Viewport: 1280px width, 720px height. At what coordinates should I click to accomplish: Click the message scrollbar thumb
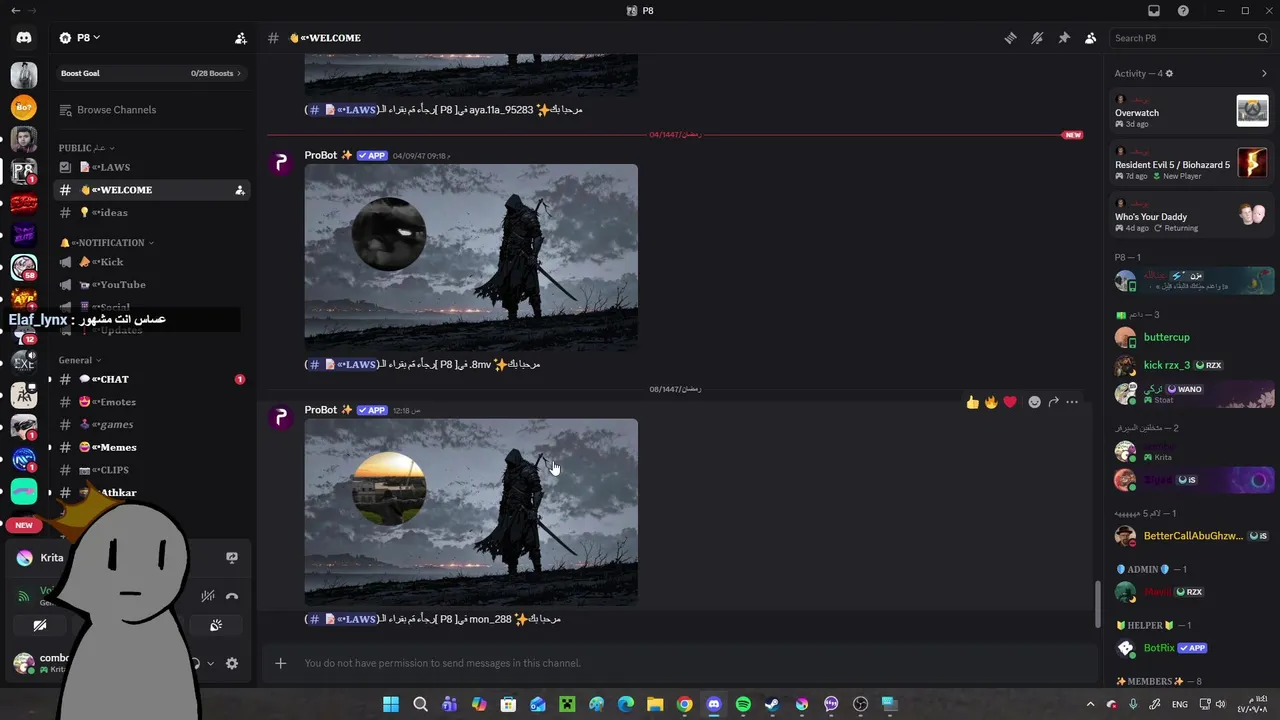pyautogui.click(x=1097, y=605)
